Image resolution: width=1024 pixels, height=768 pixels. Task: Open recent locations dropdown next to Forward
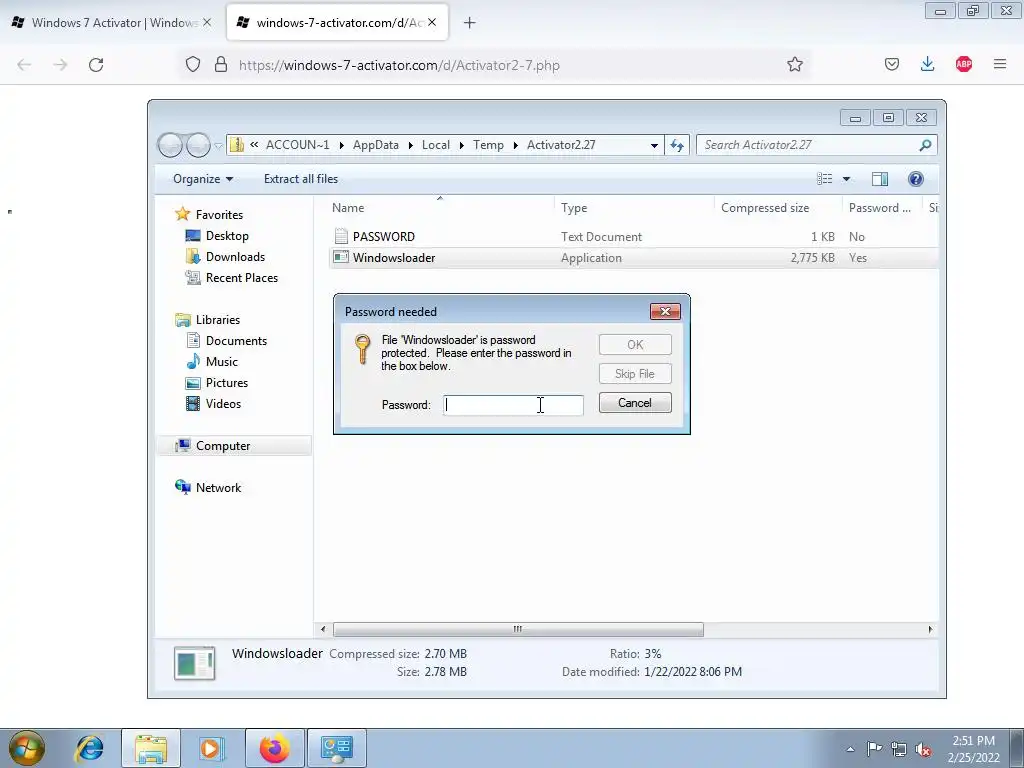[x=218, y=146]
